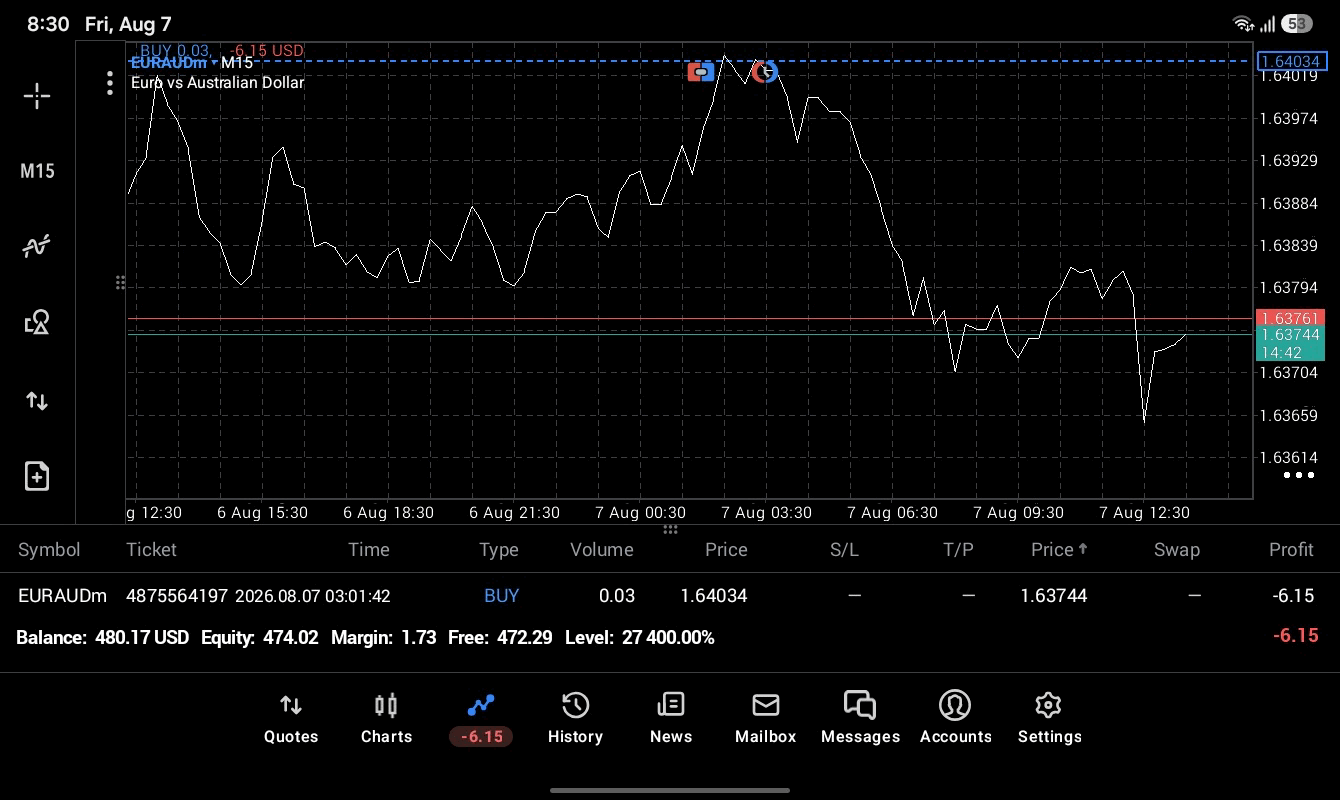The width and height of the screenshot is (1340, 800).
Task: Tap the new order document icon
Action: click(37, 476)
